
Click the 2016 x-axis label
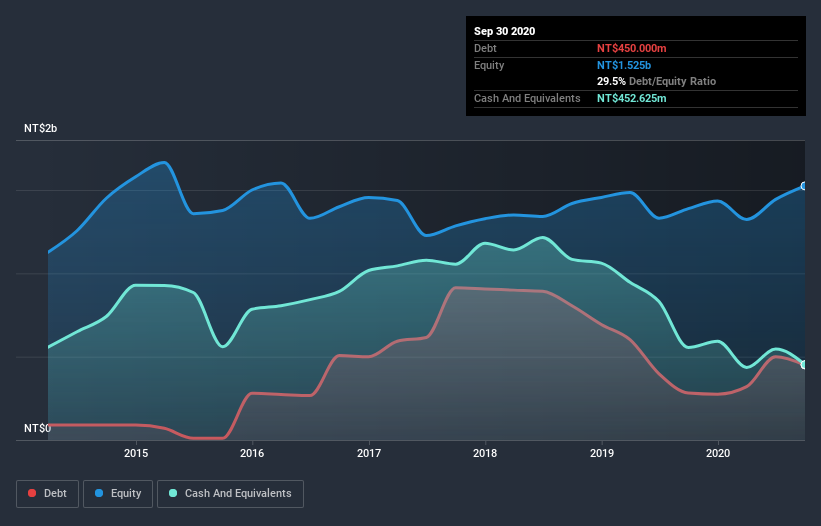252,453
